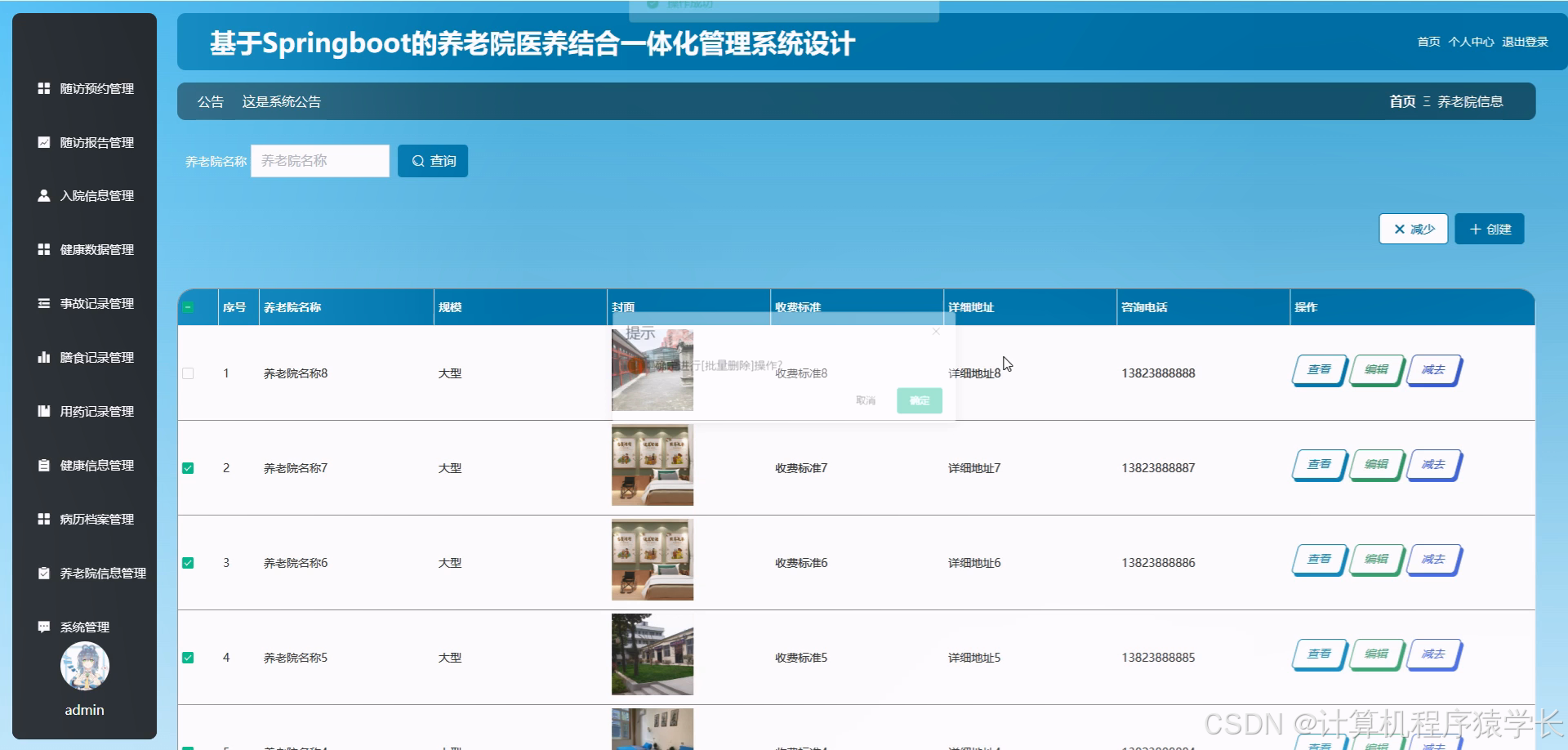
Task: Click cell 详细地址5
Action: pos(974,658)
